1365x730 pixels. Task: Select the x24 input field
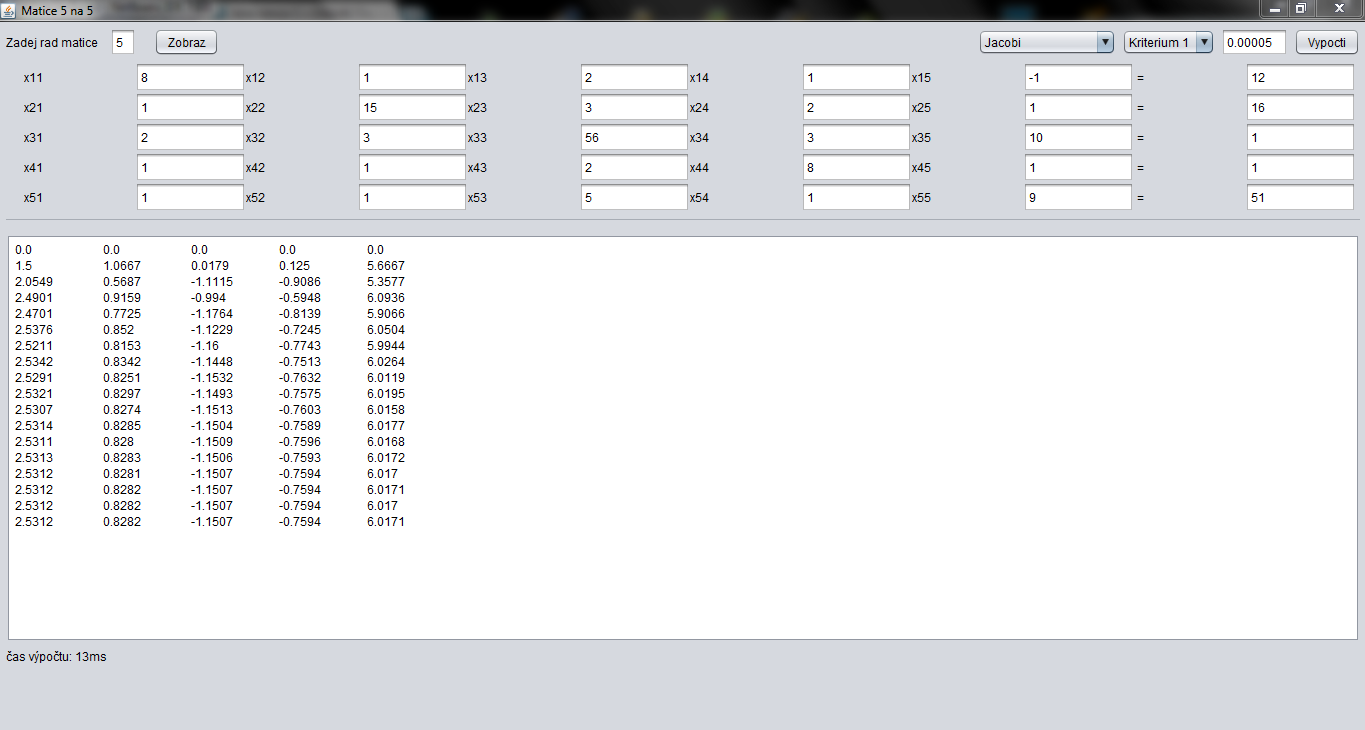pos(856,108)
